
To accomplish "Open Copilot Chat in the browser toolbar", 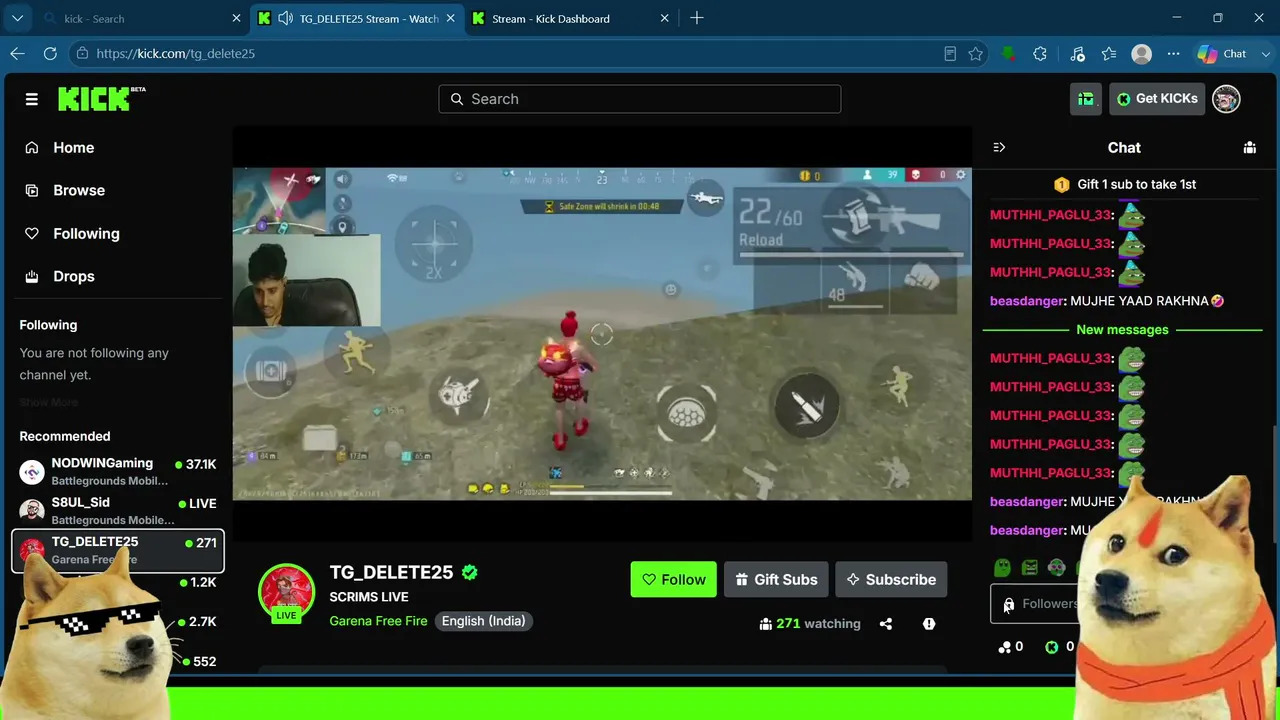I will point(1223,54).
